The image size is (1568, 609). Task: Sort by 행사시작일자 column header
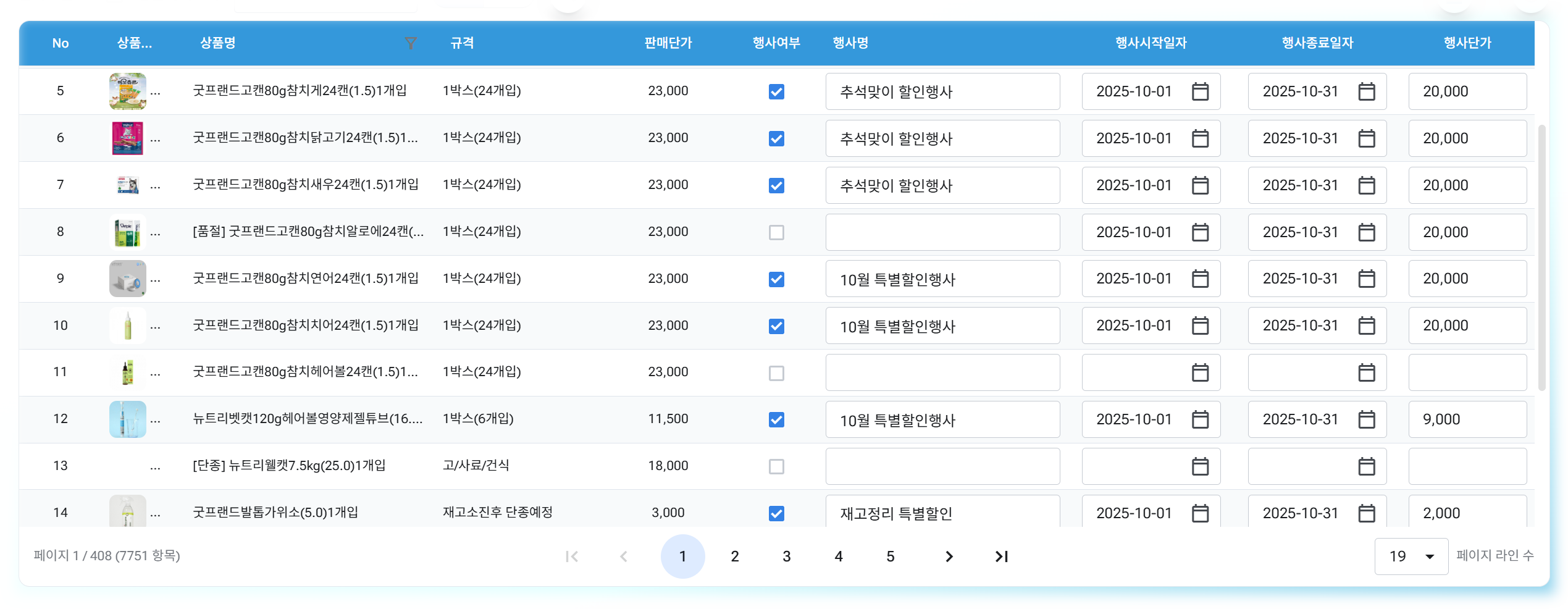1151,43
